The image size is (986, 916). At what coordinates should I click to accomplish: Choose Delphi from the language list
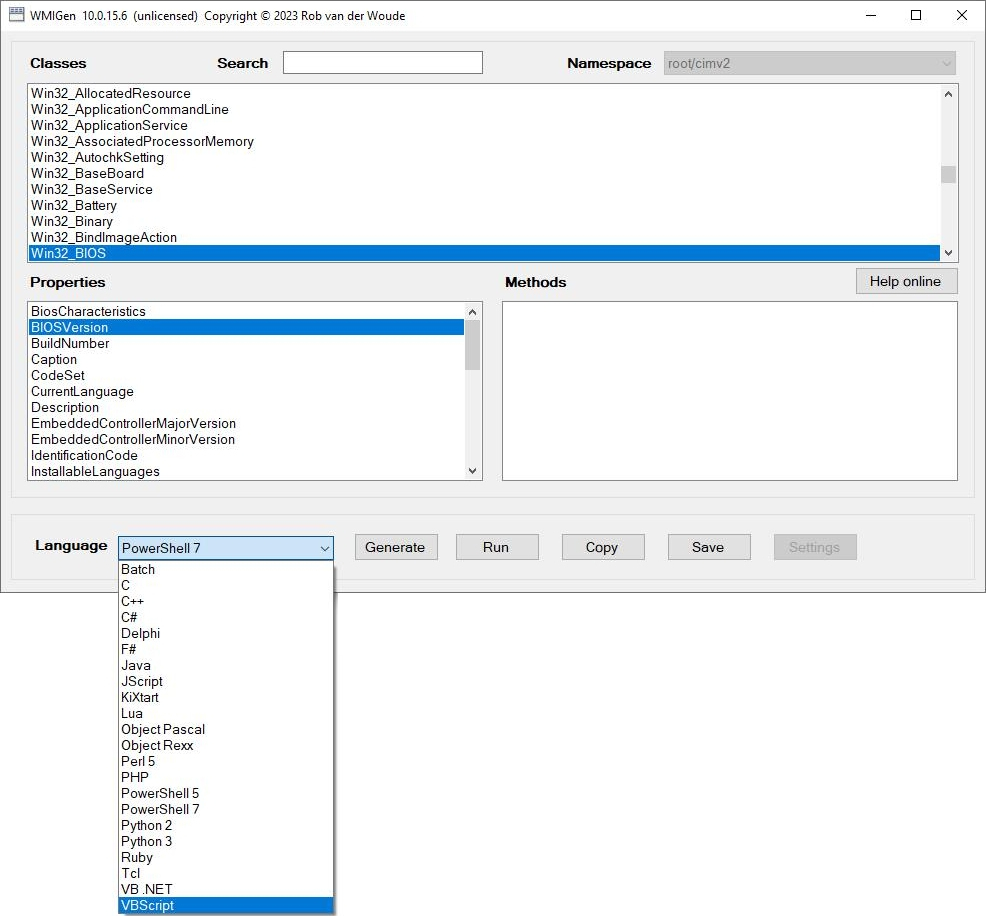226,633
